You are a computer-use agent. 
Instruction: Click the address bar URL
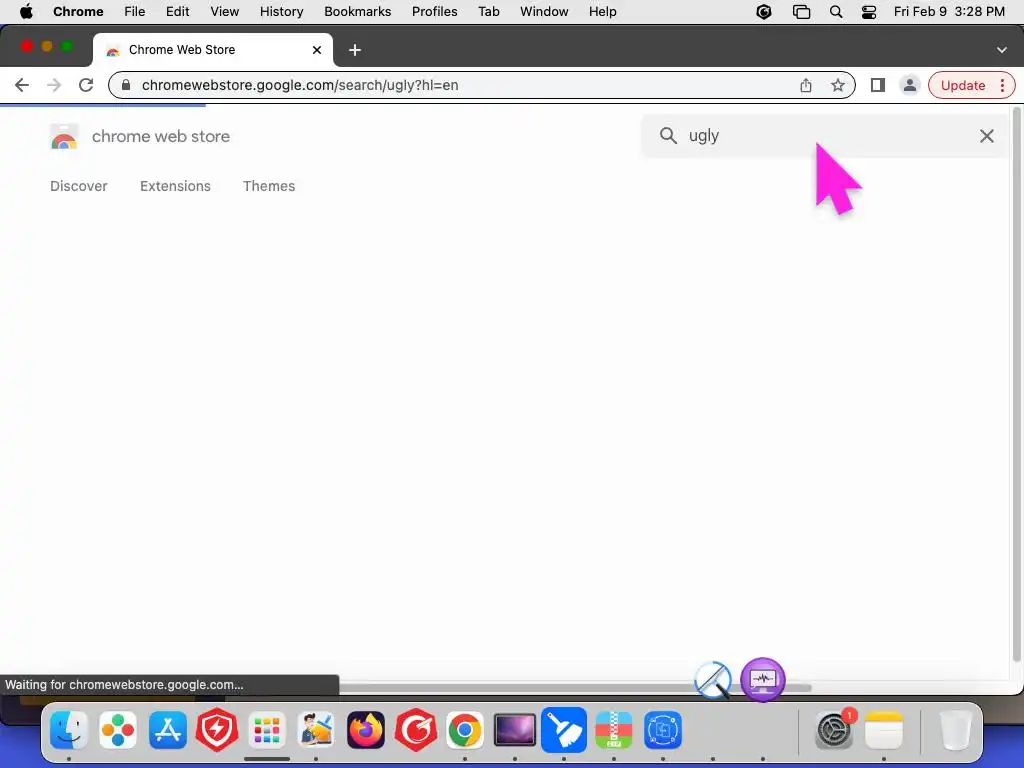coord(300,86)
